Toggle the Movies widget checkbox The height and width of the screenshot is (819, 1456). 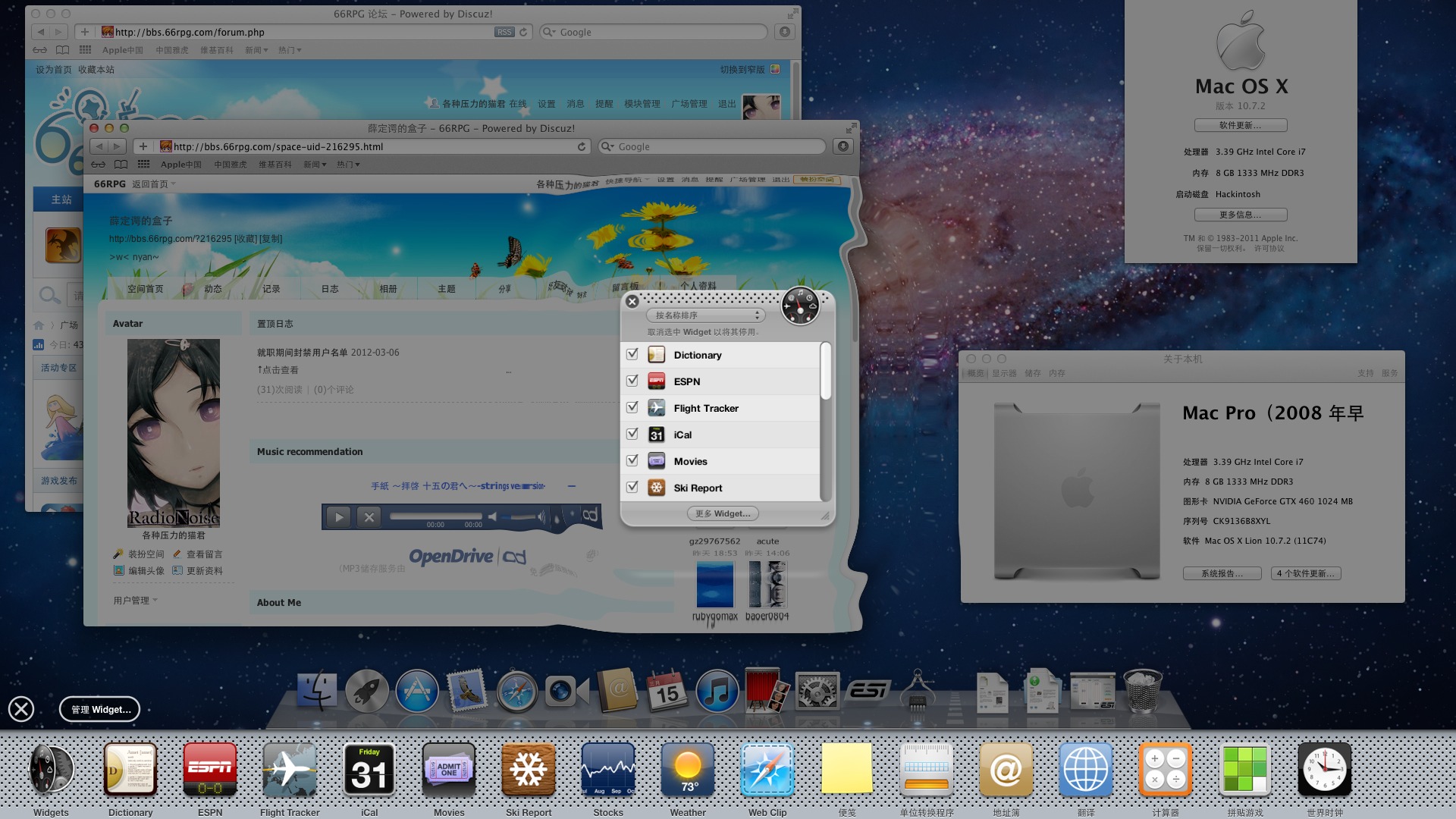tap(632, 460)
